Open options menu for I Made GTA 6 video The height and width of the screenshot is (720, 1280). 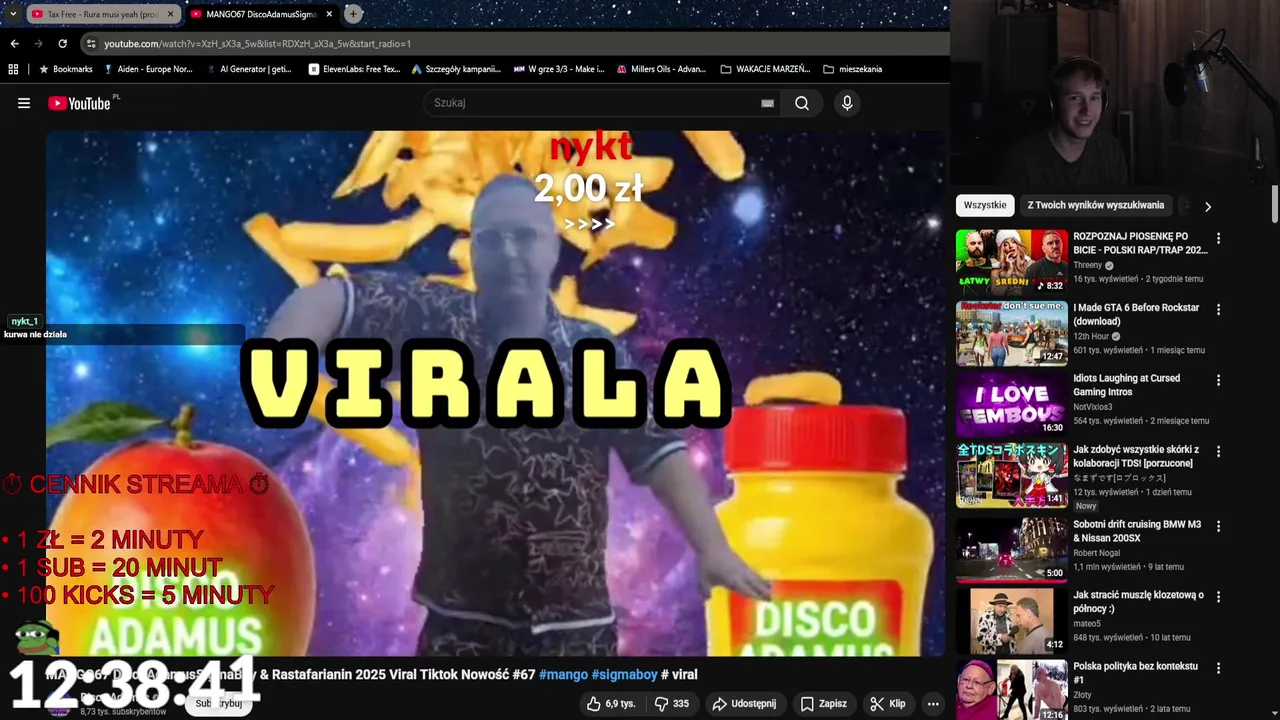(x=1218, y=310)
